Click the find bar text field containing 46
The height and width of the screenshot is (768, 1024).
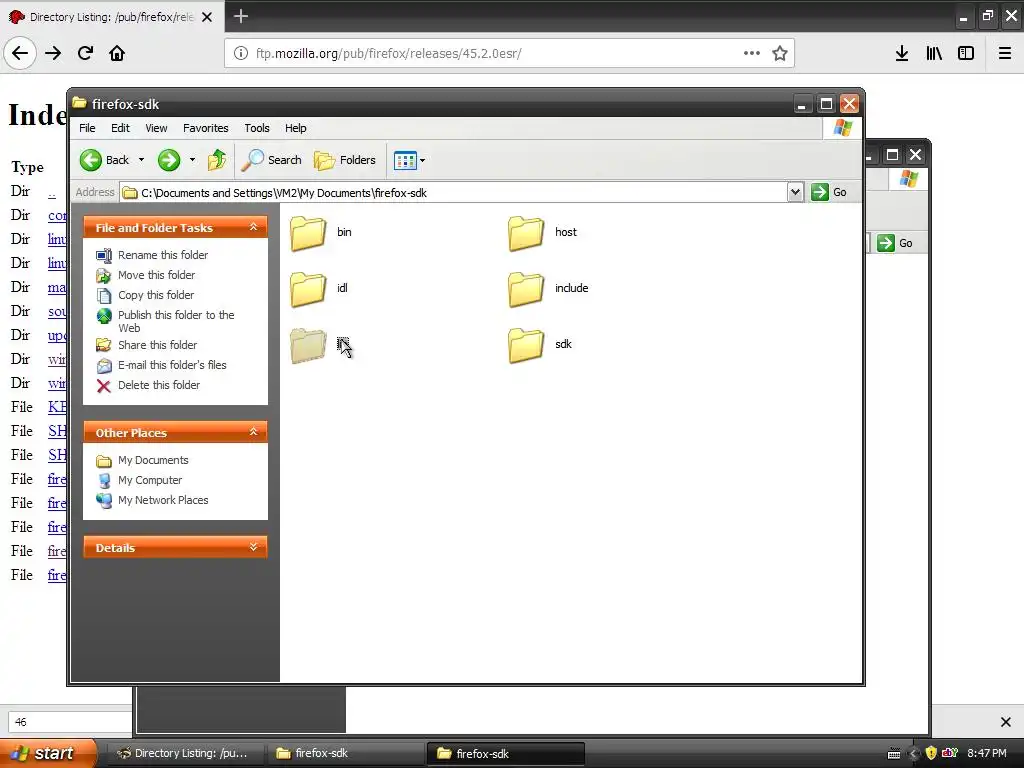pos(70,722)
